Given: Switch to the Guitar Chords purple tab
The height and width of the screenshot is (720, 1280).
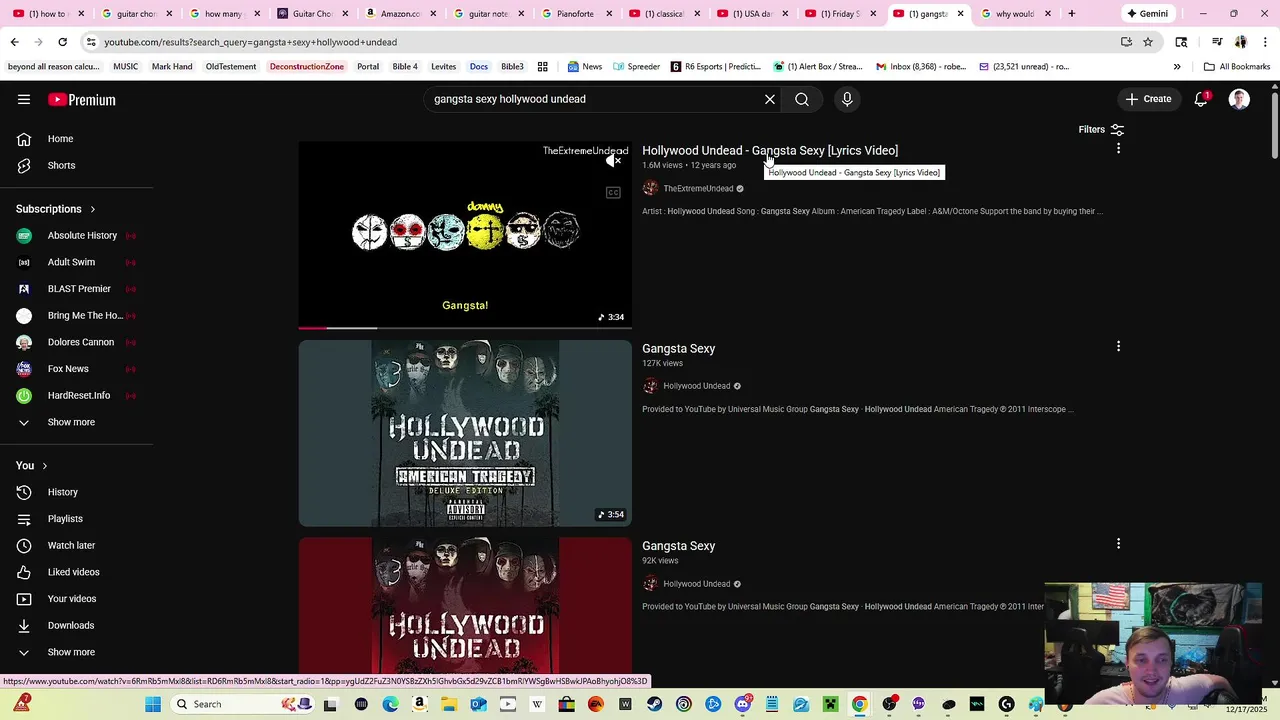Looking at the screenshot, I should tap(312, 14).
